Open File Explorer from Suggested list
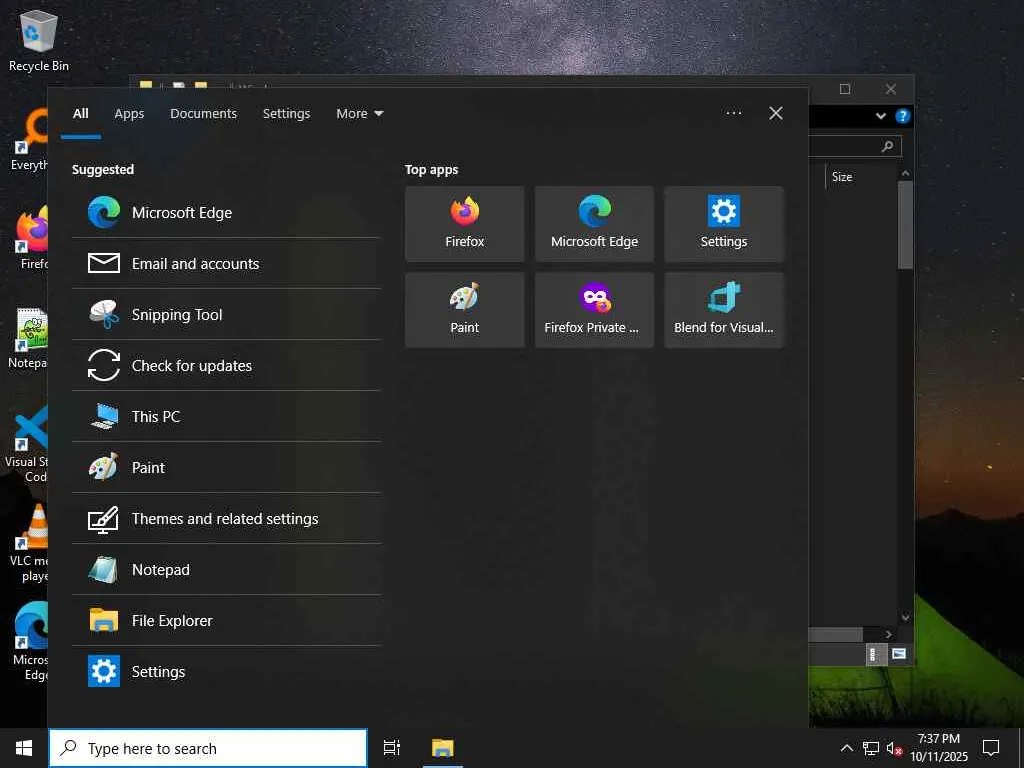 click(x=226, y=620)
